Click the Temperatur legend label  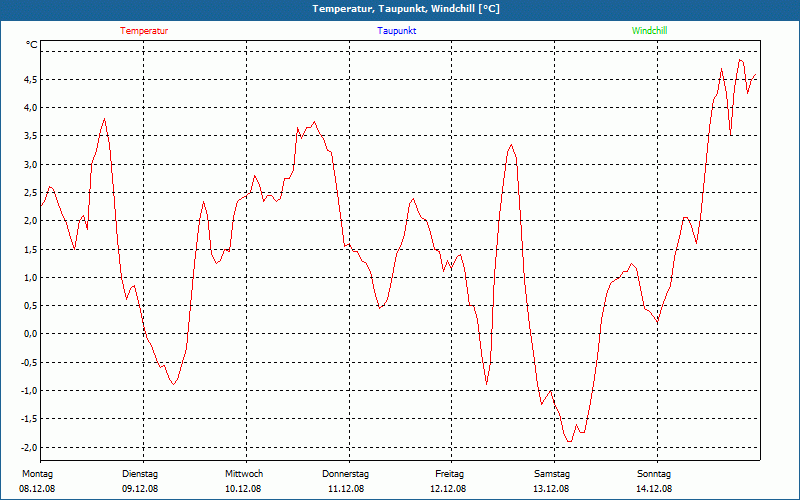(144, 31)
